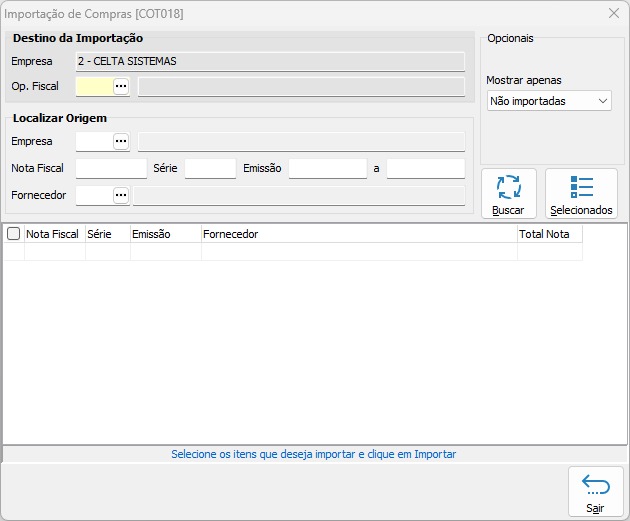Sort by Fornecedor column header

[x=358, y=234]
